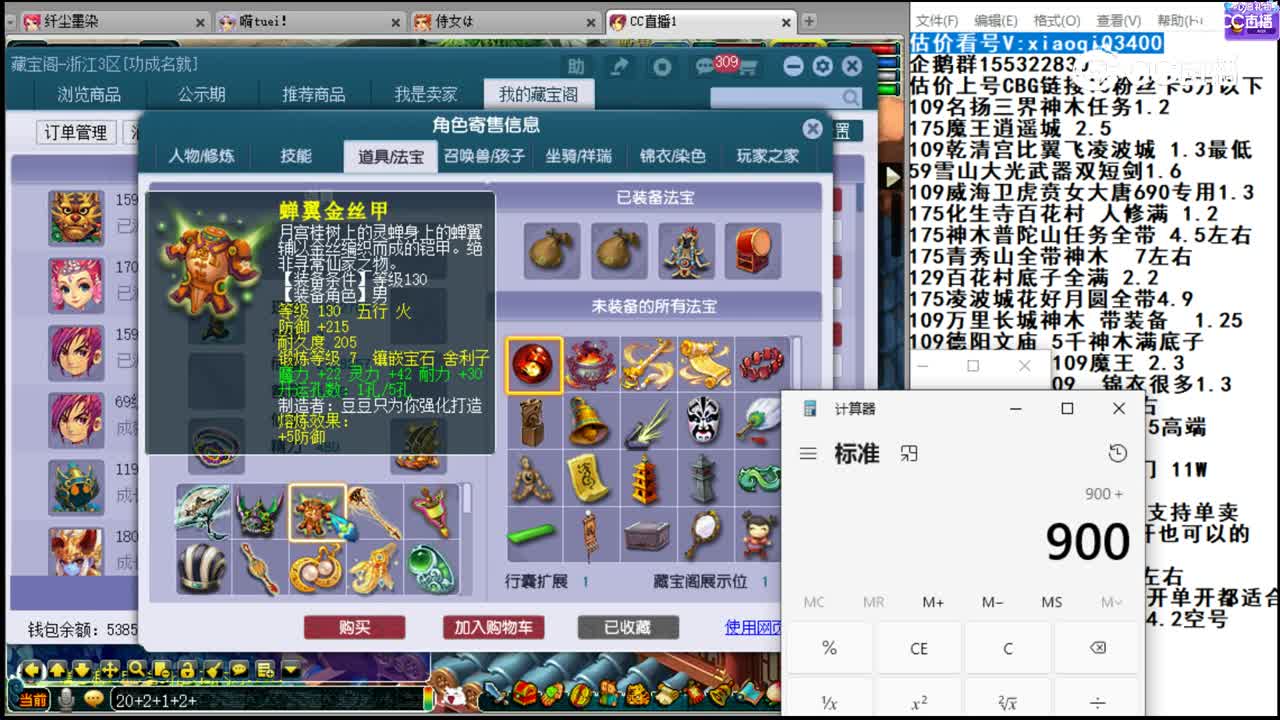Click calculator CE button

click(918, 648)
